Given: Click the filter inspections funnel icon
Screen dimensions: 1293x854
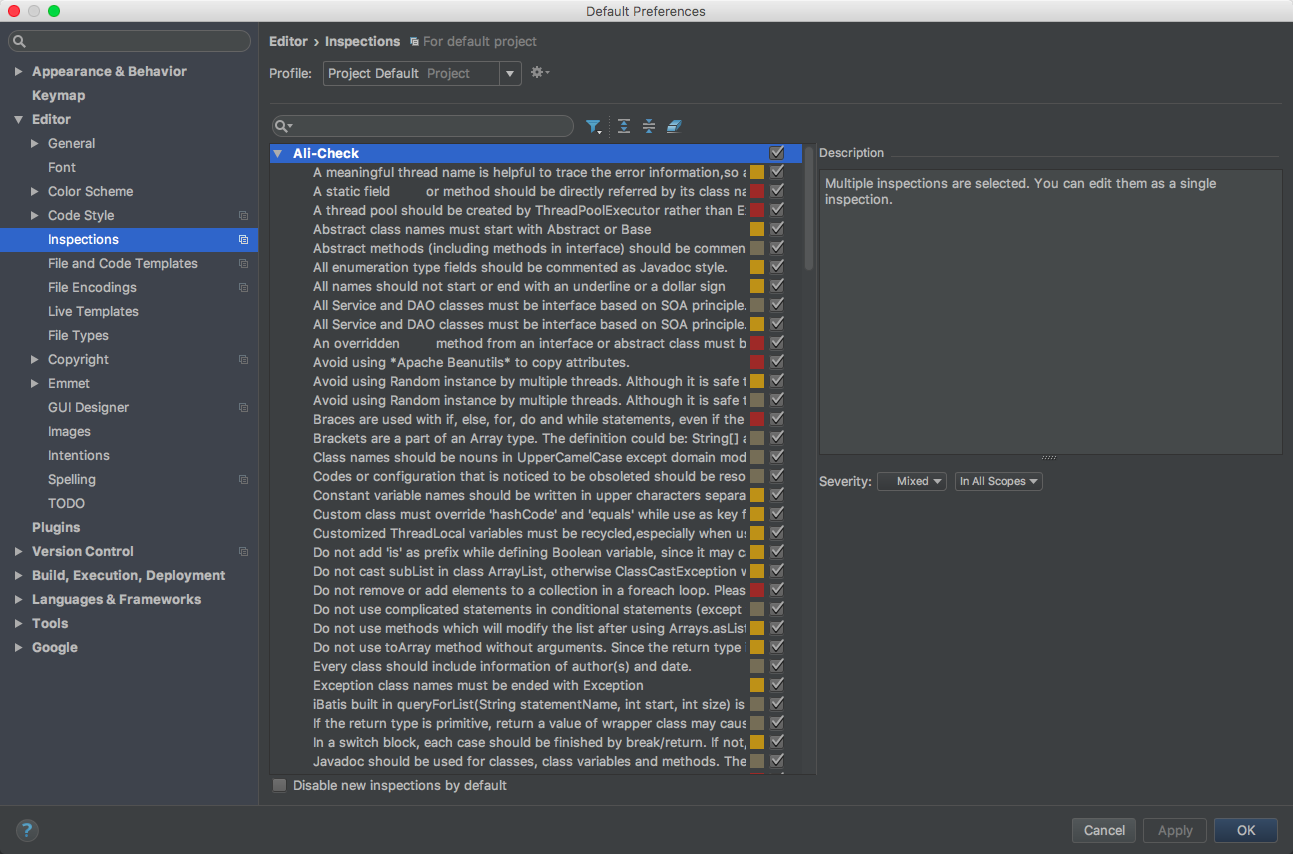Looking at the screenshot, I should pyautogui.click(x=593, y=126).
